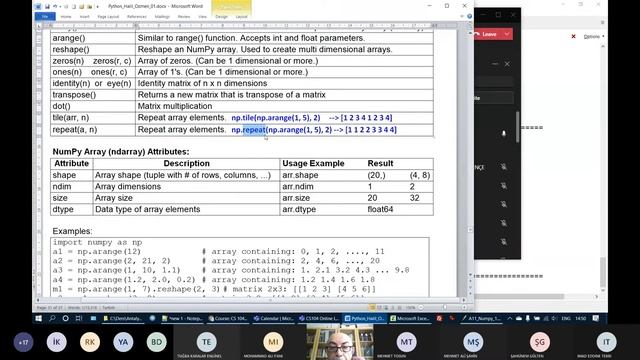
Task: Click the Save icon in Word's Quick Access Toolbar
Action: 47,7
